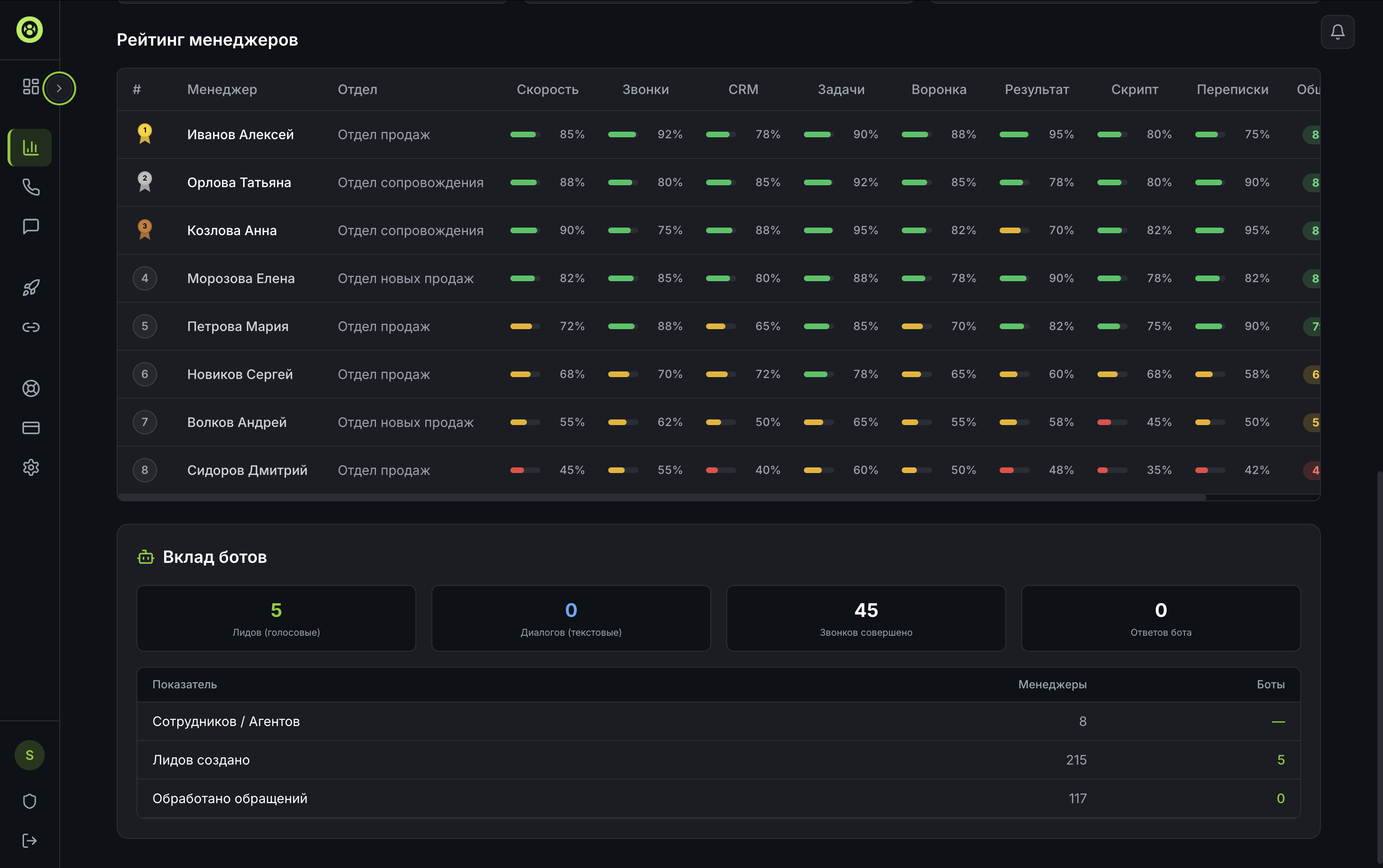Open the settings gear icon

click(31, 467)
